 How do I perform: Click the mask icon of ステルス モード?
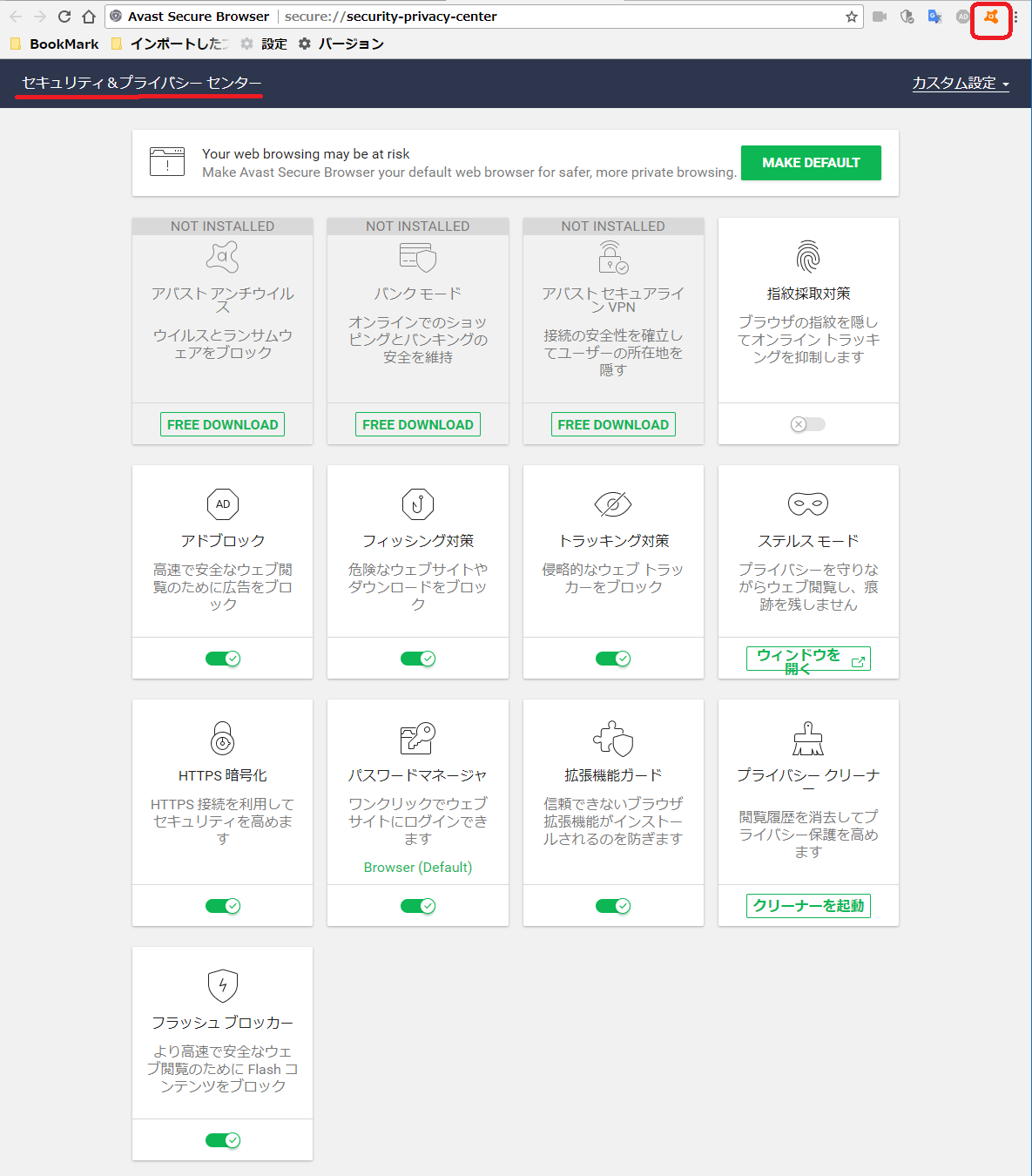808,504
